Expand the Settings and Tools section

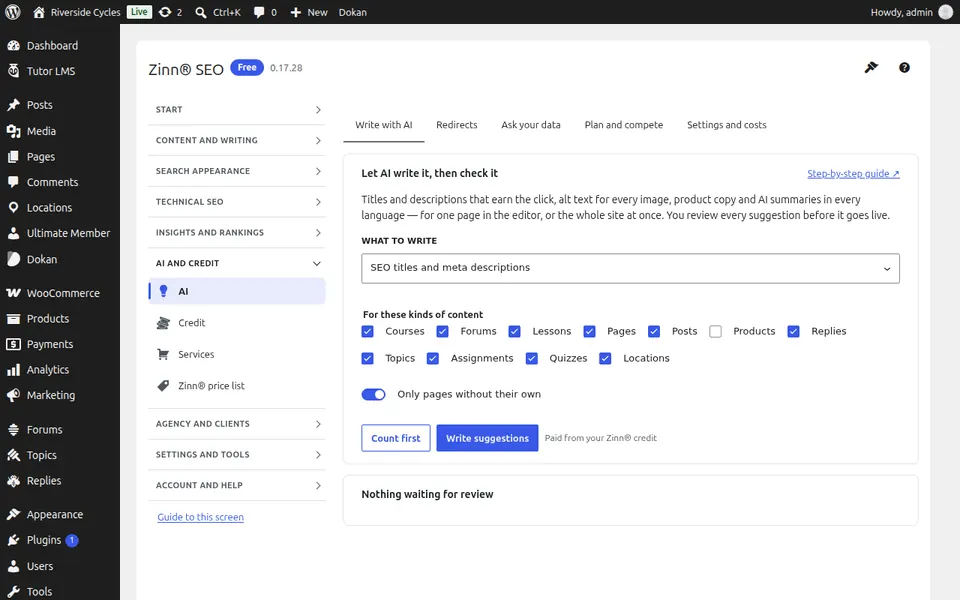click(237, 454)
